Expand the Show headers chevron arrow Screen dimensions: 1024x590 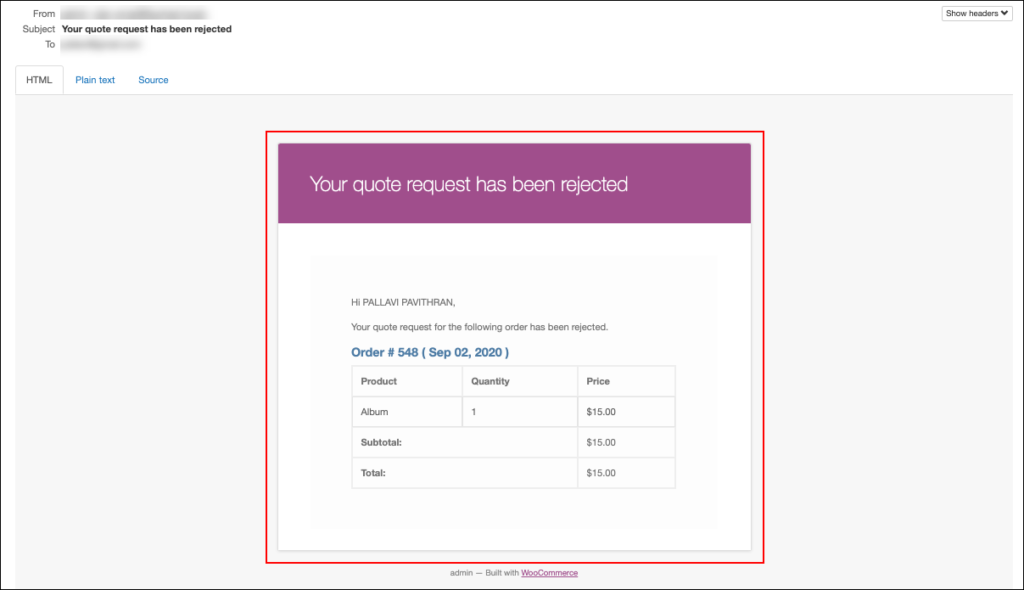point(1003,13)
